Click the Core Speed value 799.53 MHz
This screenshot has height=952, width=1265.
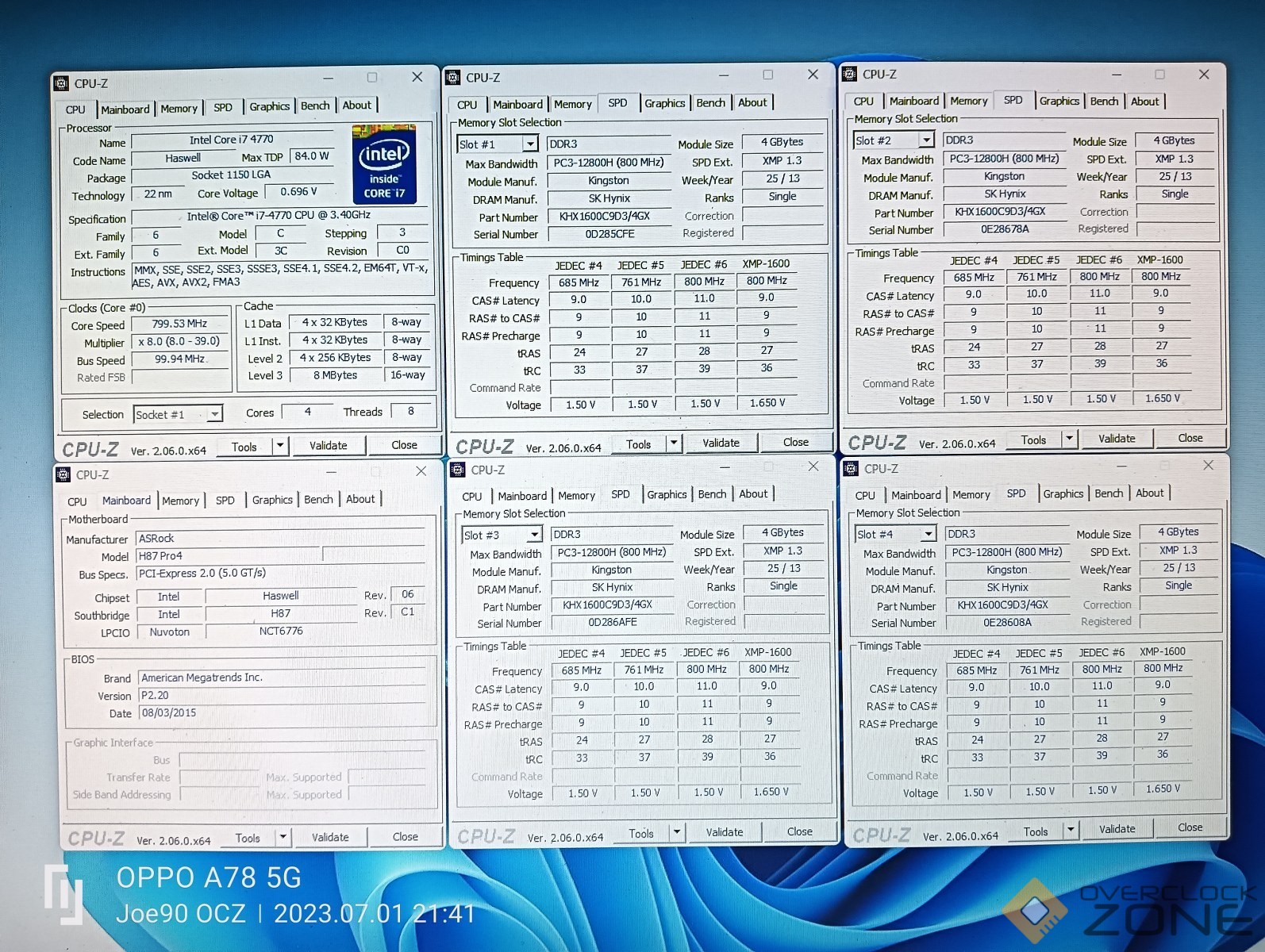tap(179, 324)
